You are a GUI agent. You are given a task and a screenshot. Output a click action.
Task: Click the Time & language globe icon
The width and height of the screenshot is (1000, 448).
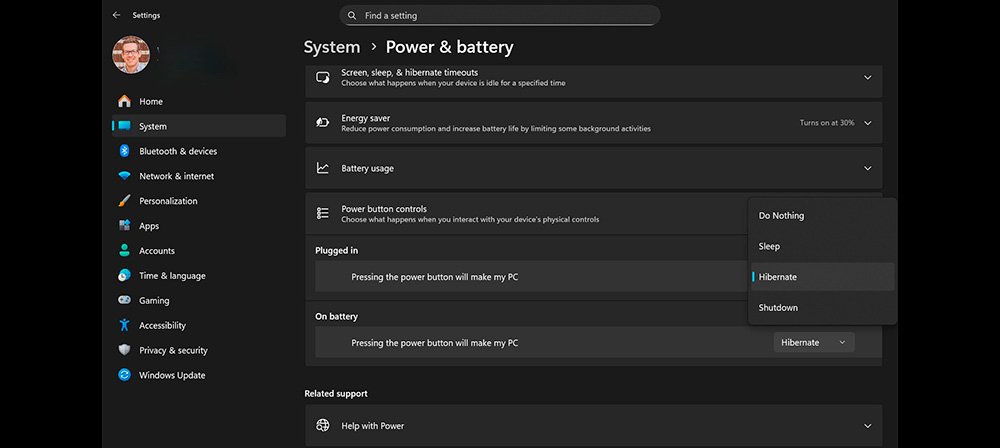[x=124, y=276]
